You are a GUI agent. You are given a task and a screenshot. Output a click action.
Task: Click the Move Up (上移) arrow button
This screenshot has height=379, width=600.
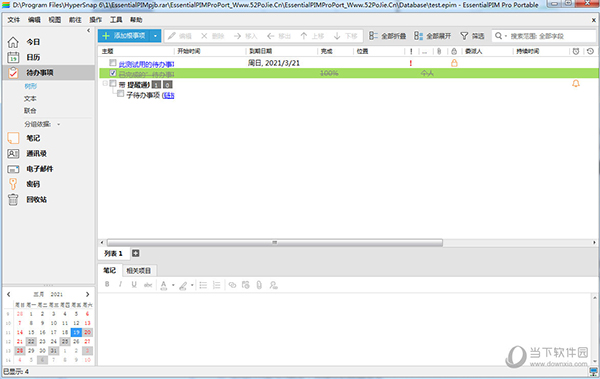pyautogui.click(x=312, y=36)
